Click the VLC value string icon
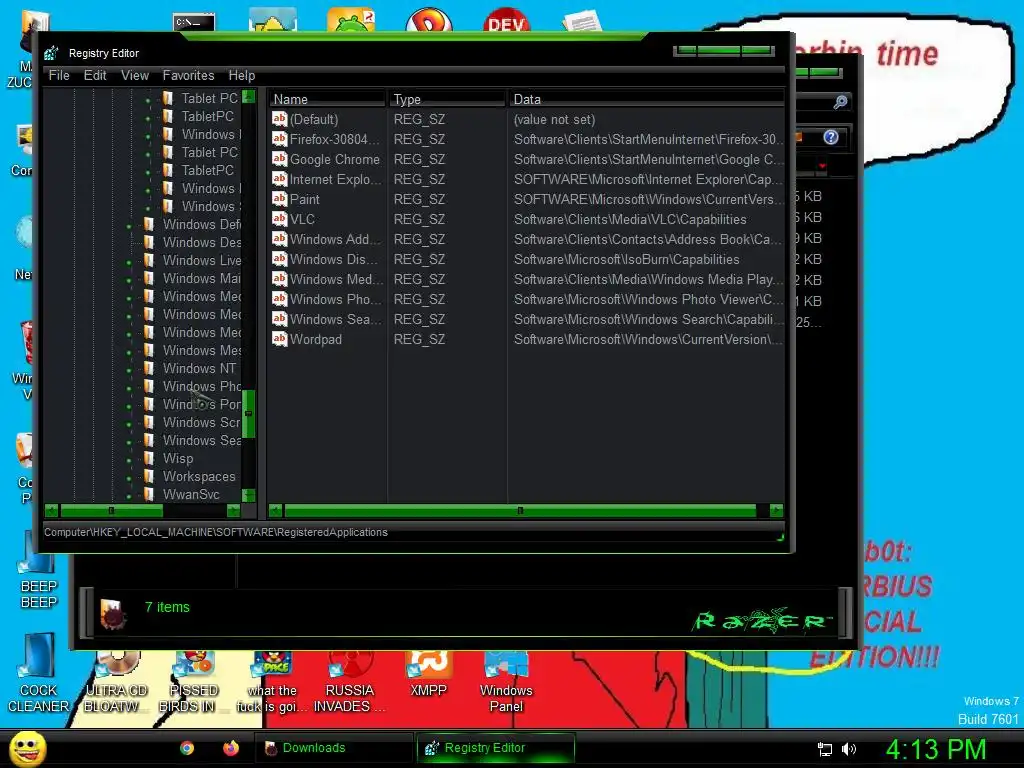 tap(280, 219)
